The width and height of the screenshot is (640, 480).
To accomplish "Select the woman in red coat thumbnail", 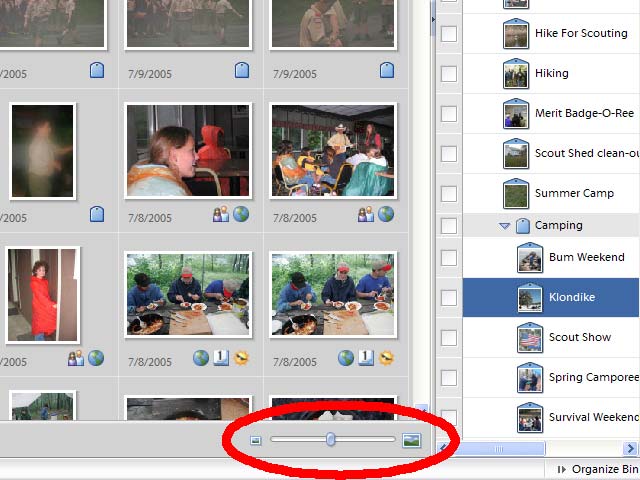I will [42, 295].
